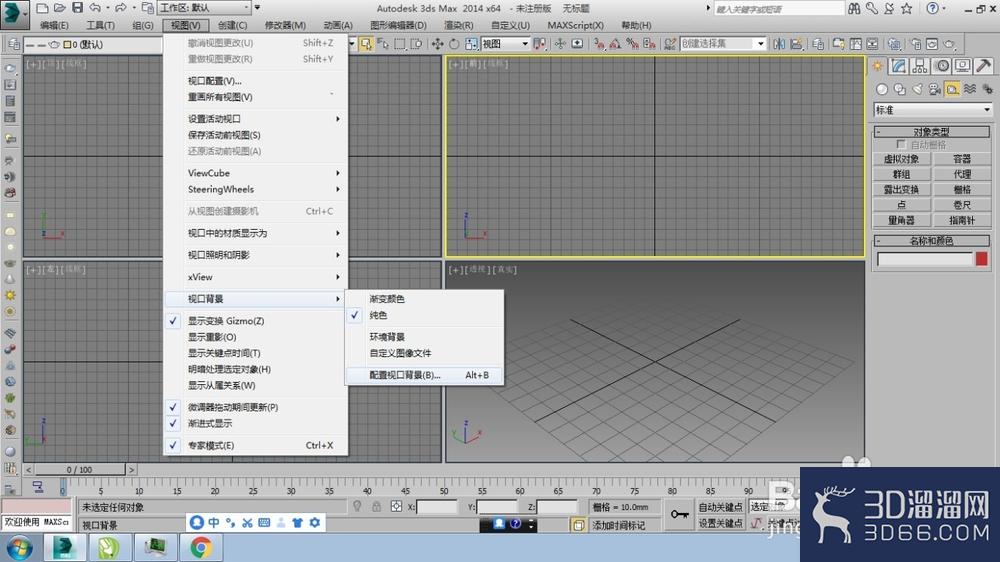
Task: Click the Save file icon
Action: pos(77,8)
